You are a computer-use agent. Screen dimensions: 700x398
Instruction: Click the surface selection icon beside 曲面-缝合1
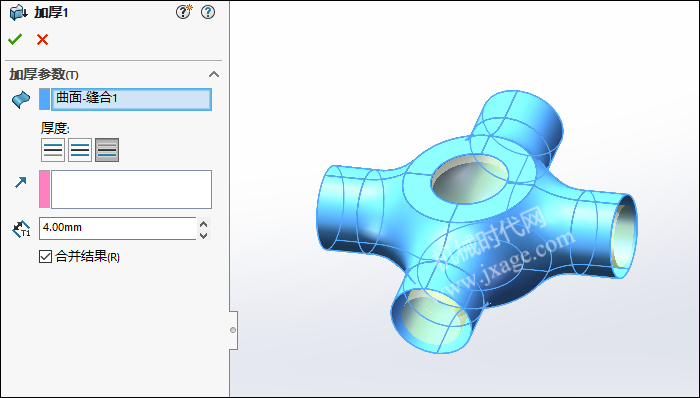(21, 100)
